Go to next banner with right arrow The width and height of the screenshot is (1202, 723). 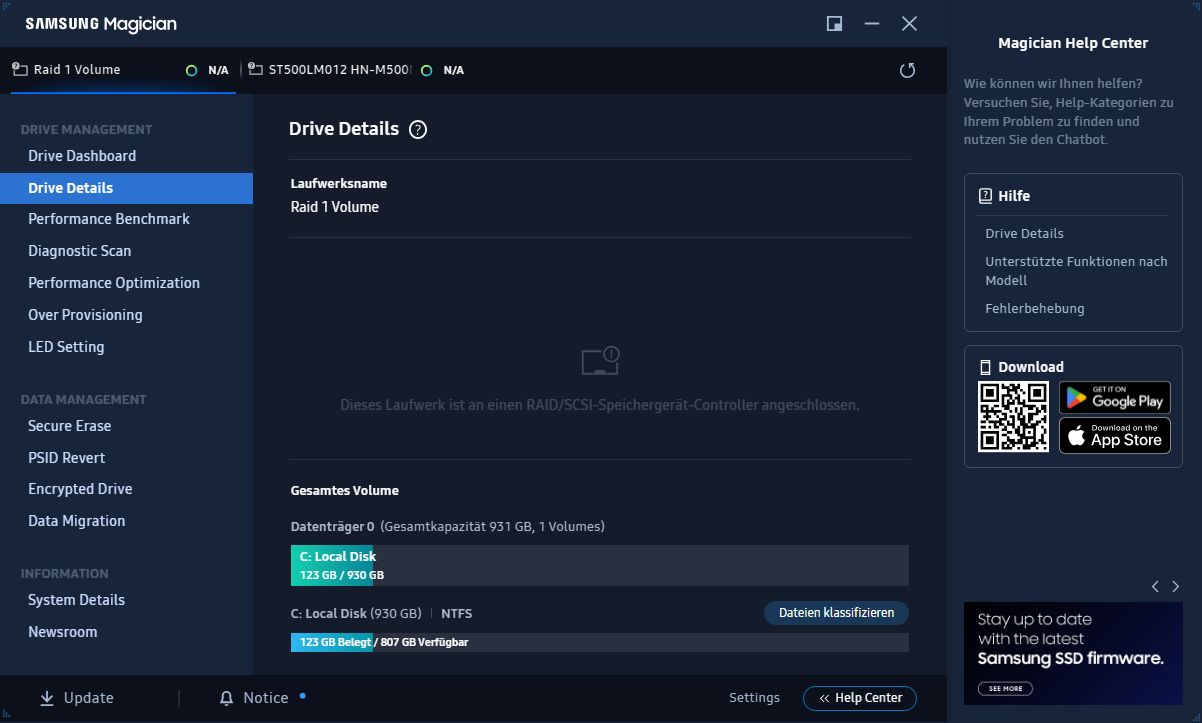click(x=1176, y=587)
